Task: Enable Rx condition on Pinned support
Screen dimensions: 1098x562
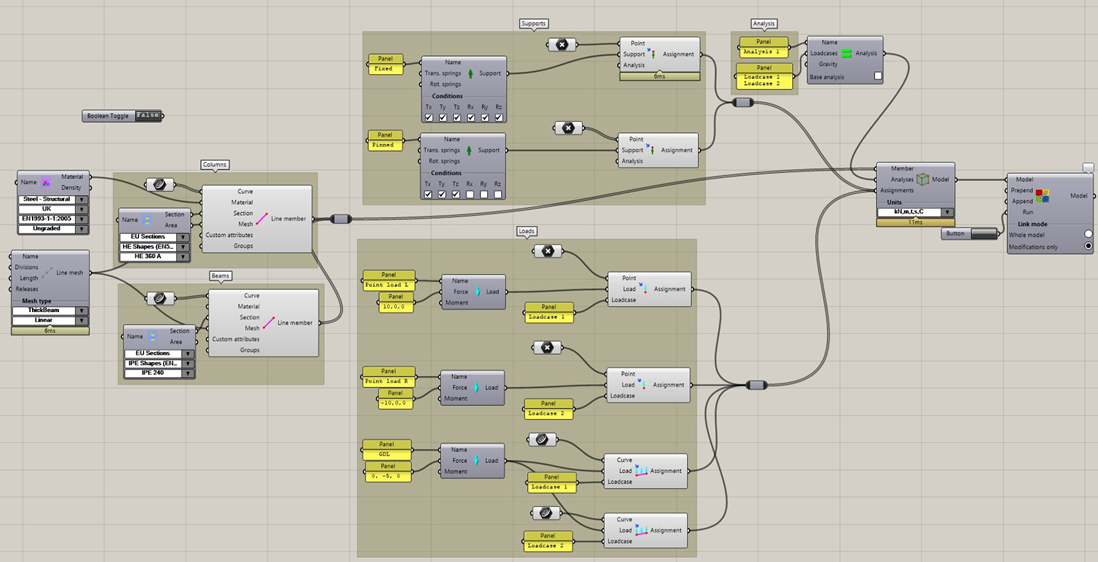Action: tap(470, 194)
